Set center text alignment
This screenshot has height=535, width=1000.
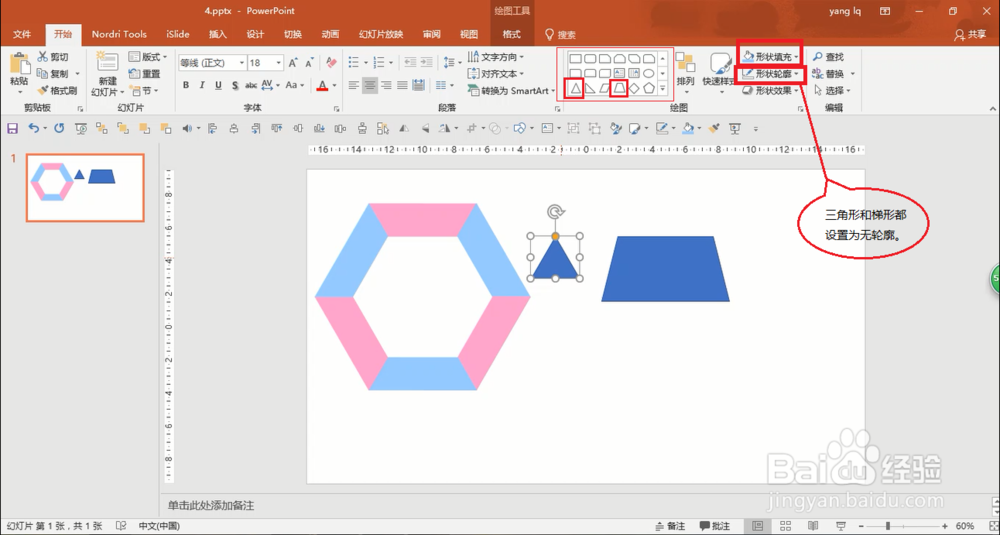(370, 85)
